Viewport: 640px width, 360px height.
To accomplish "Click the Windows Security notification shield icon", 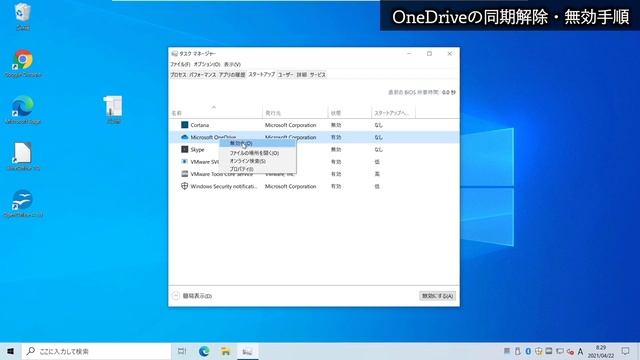I will click(x=184, y=186).
